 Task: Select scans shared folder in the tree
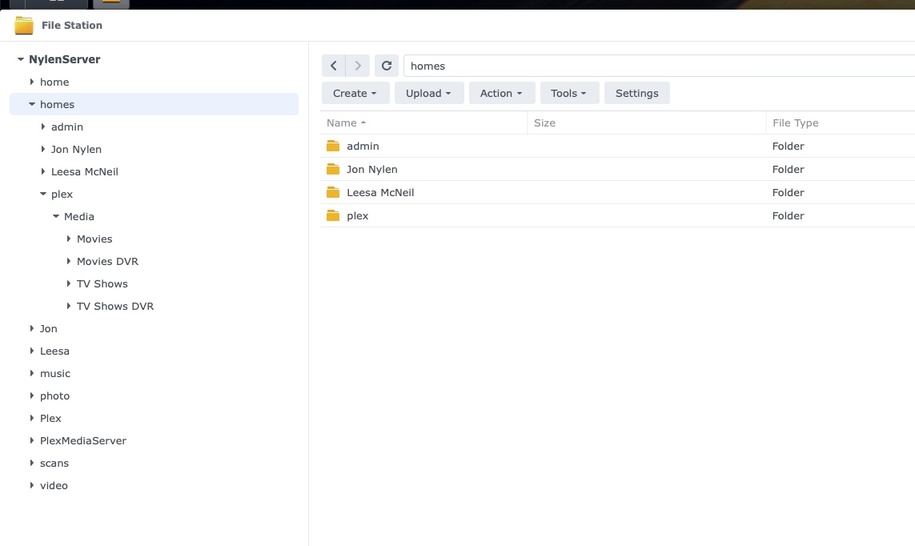[54, 463]
